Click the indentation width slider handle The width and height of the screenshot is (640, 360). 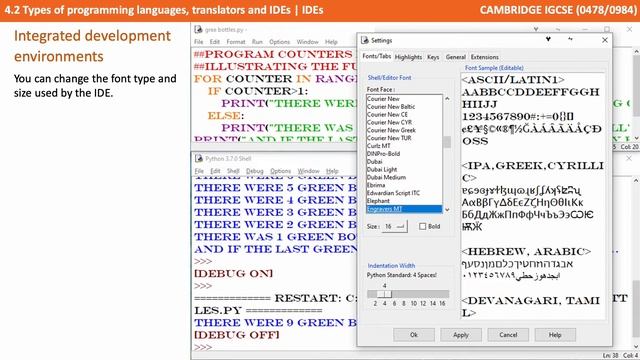point(384,294)
